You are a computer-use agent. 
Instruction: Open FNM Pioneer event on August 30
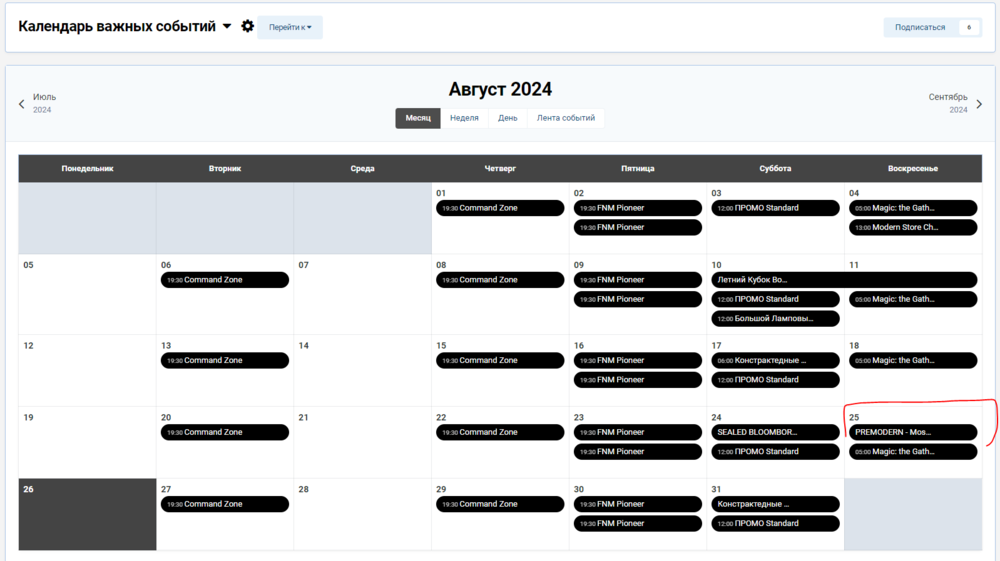click(638, 504)
